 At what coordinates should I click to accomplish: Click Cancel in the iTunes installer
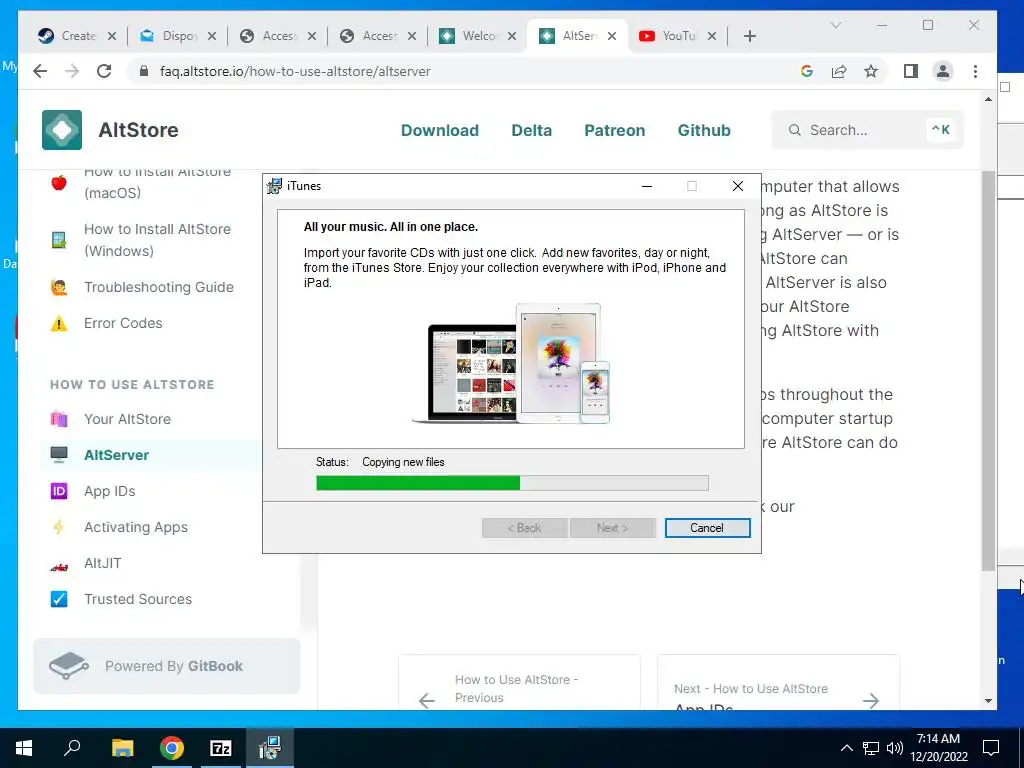coord(707,528)
